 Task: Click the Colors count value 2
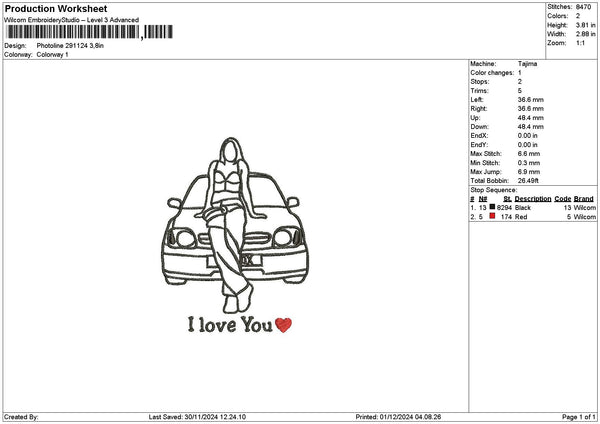[x=578, y=16]
